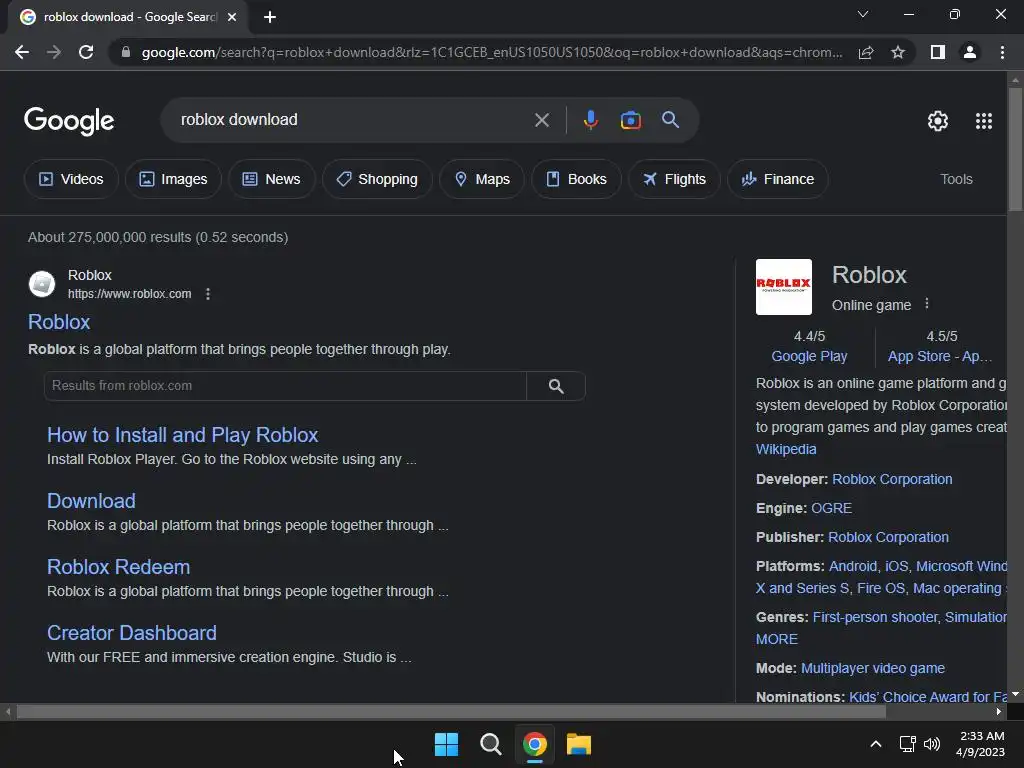The width and height of the screenshot is (1024, 768).
Task: Open the Roblox Corporation developer link
Action: point(892,479)
